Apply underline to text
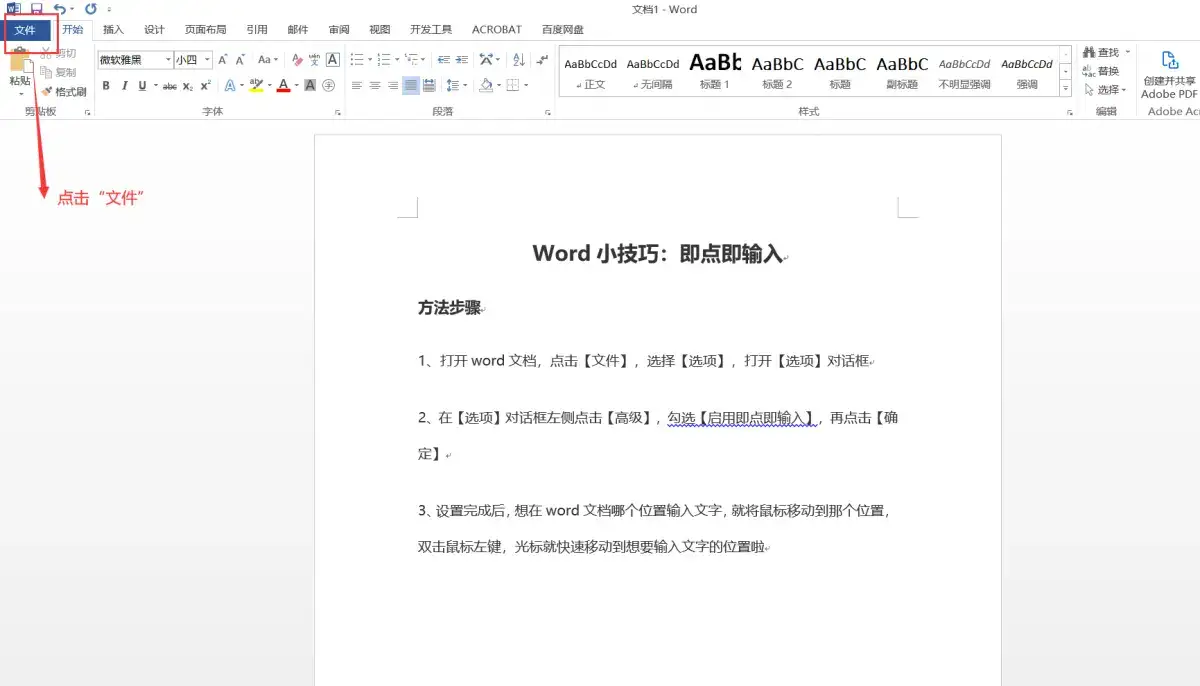 [142, 85]
